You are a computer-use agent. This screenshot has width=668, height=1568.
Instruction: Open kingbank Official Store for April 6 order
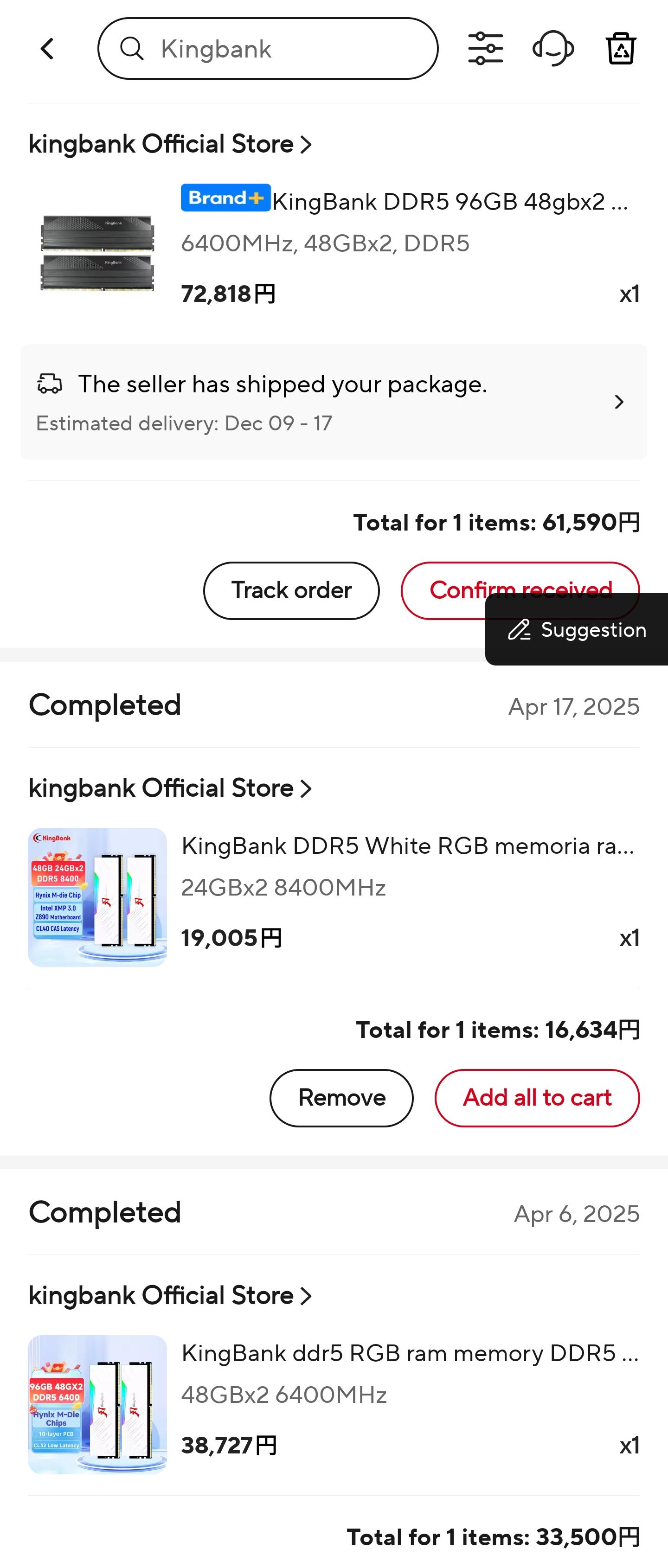click(x=171, y=1295)
